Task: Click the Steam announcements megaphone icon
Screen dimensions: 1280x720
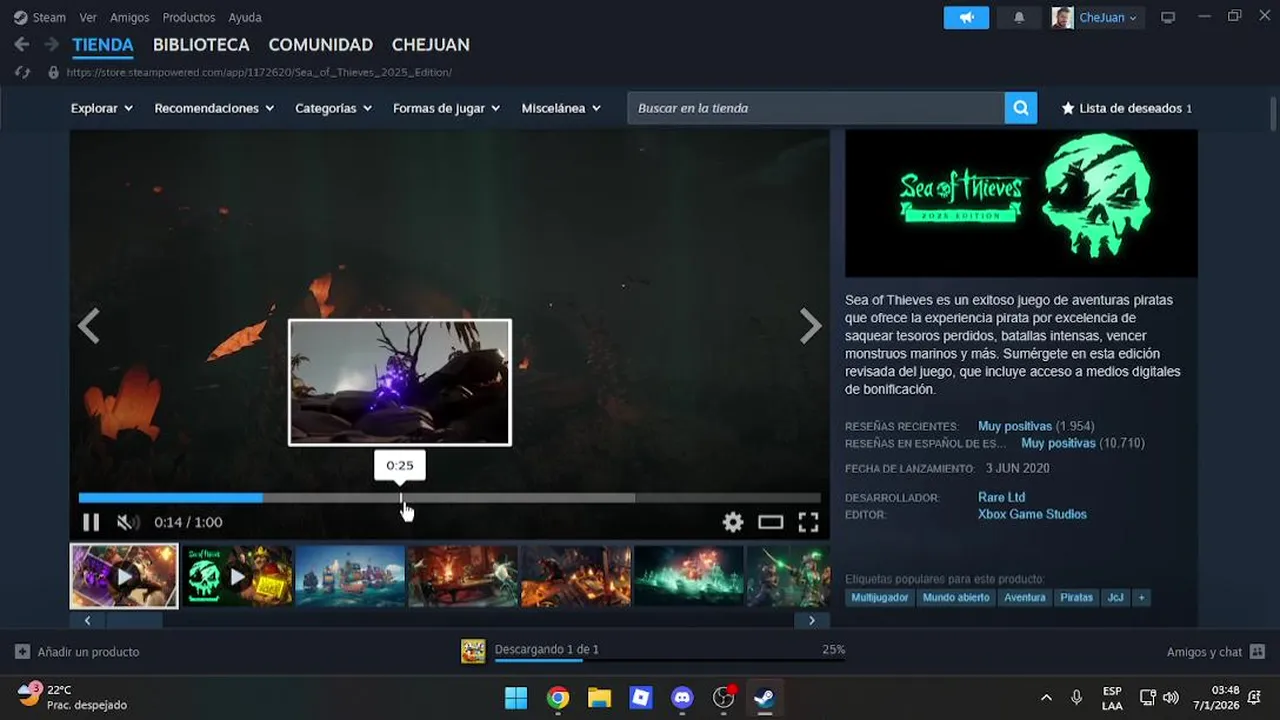Action: click(x=966, y=18)
